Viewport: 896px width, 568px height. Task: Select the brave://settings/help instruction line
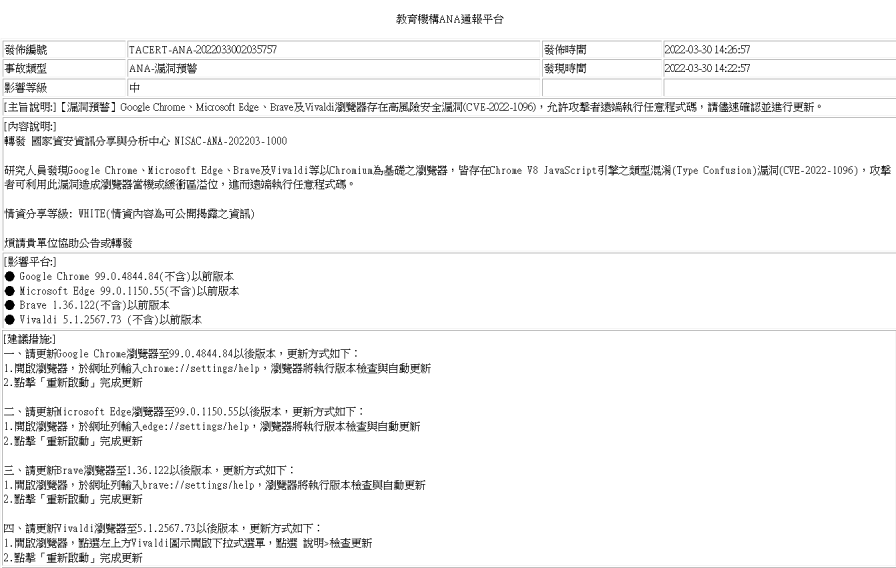click(x=215, y=485)
